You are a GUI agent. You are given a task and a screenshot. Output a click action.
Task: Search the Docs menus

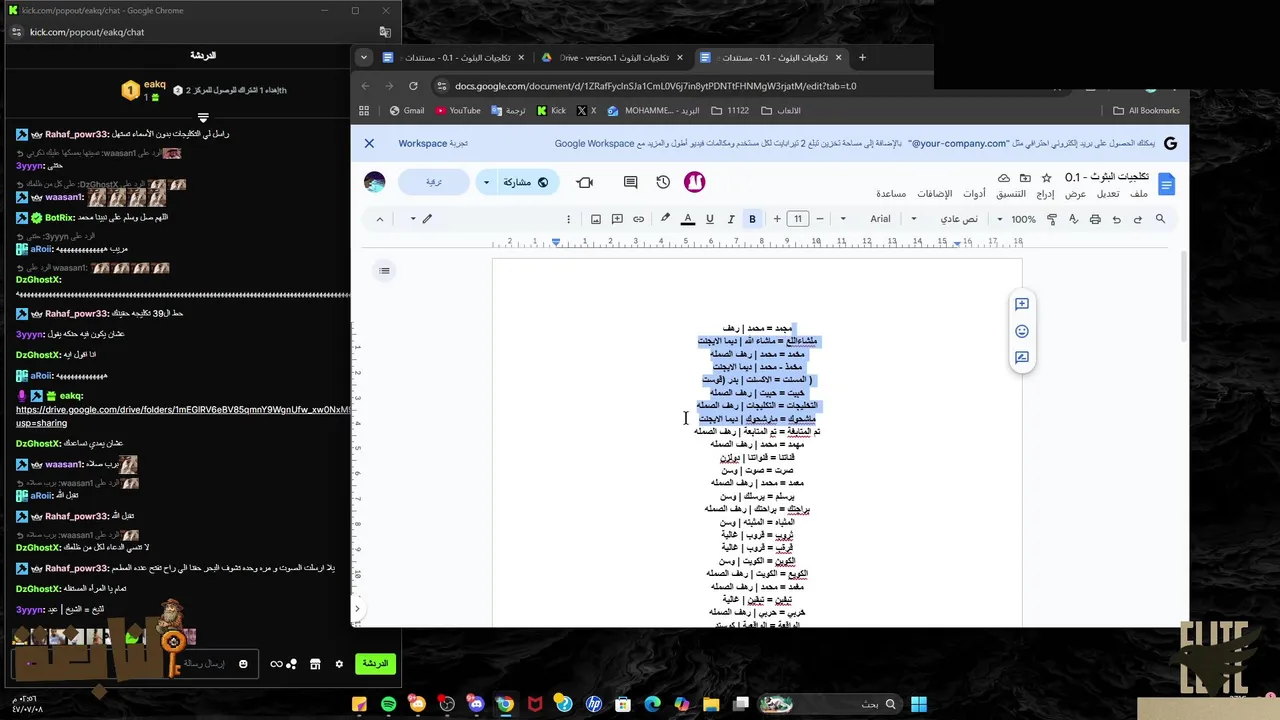(1160, 219)
